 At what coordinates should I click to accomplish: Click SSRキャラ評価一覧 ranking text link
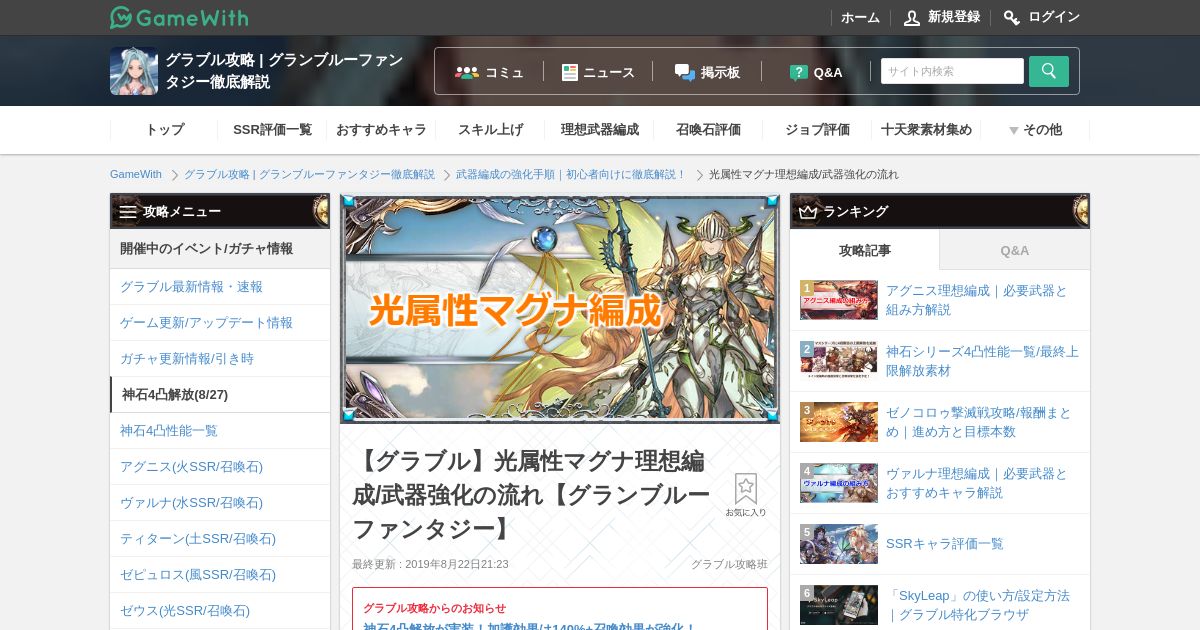tap(945, 544)
